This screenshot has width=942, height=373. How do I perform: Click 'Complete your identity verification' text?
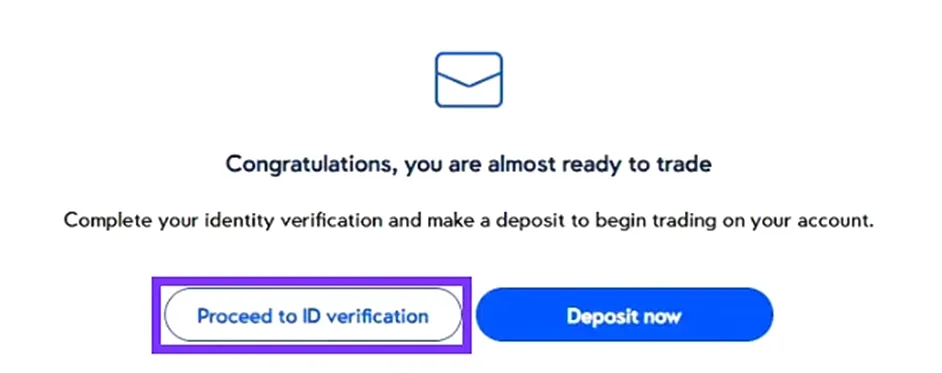pyautogui.click(x=223, y=220)
